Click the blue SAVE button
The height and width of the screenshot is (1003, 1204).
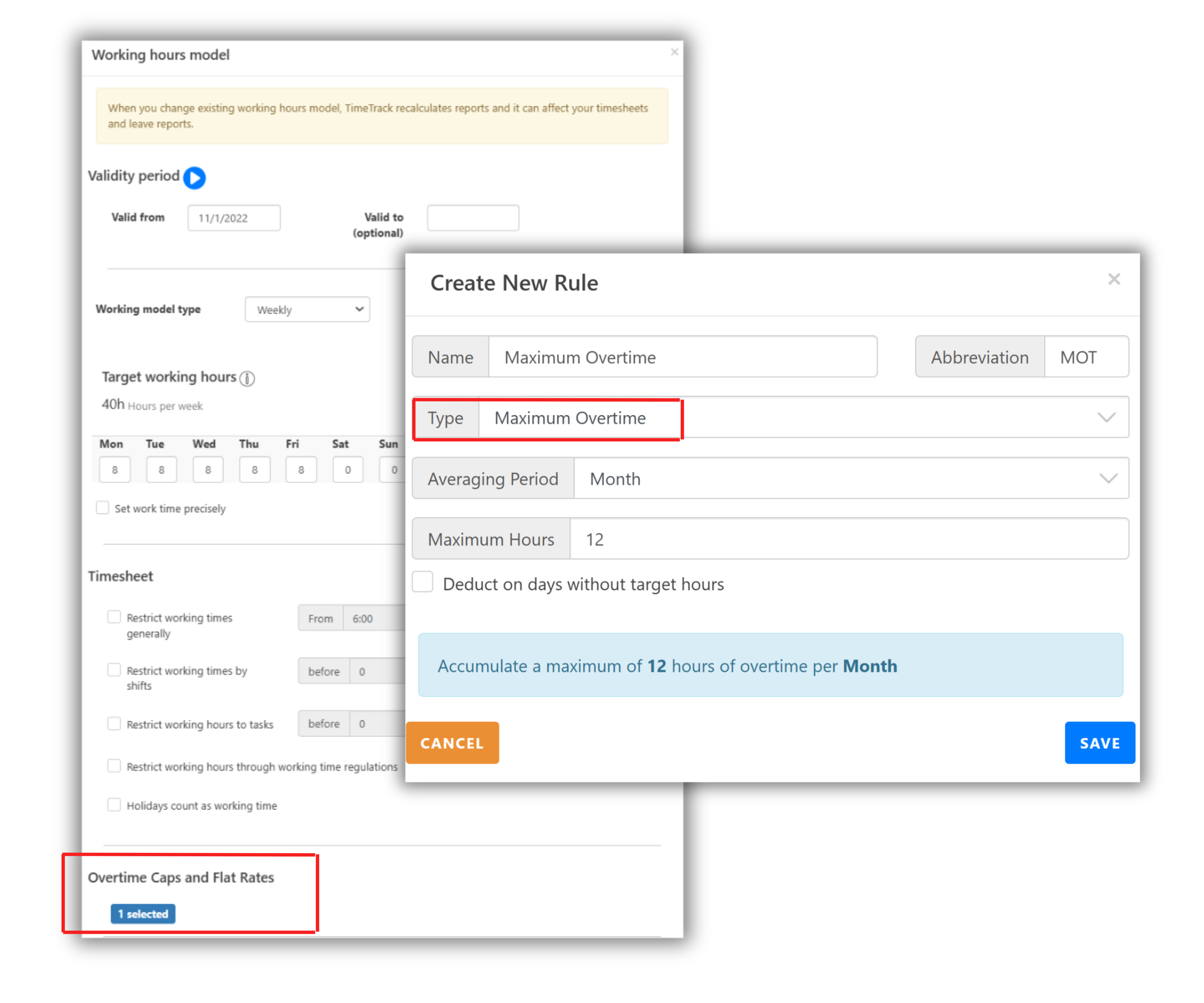pos(1099,743)
